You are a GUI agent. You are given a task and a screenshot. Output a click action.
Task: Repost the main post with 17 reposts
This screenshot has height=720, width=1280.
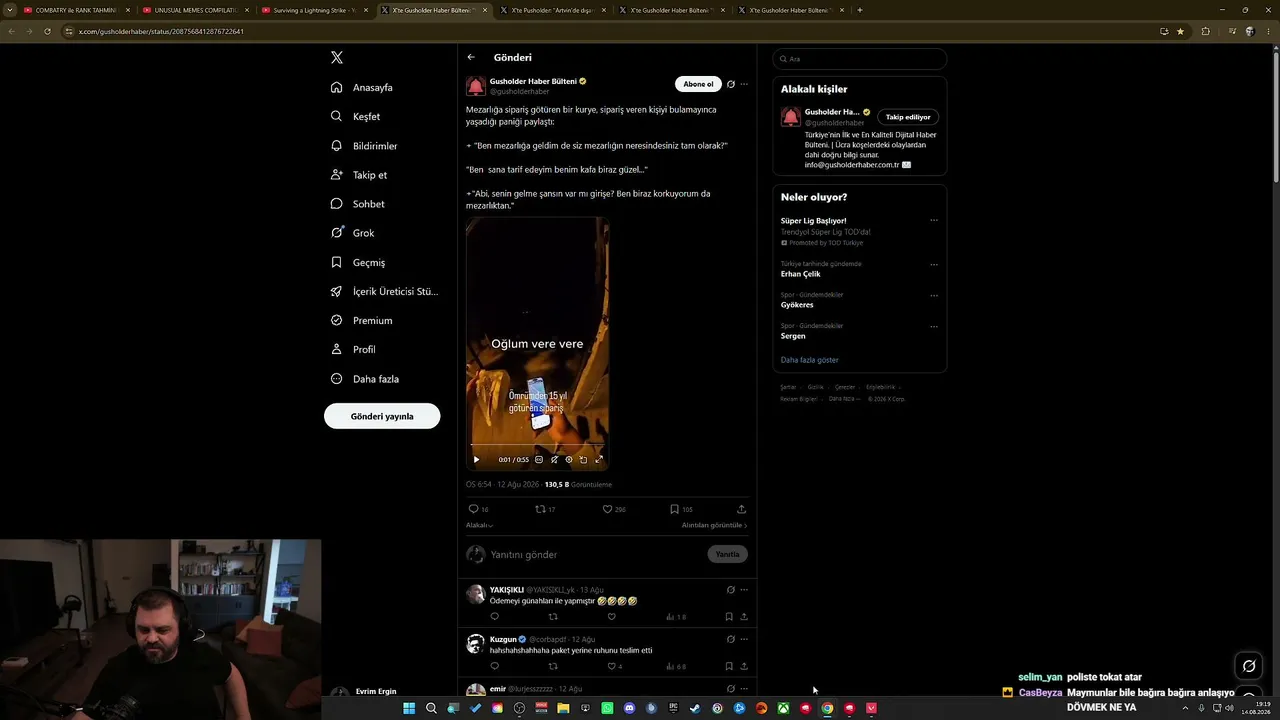click(x=540, y=509)
